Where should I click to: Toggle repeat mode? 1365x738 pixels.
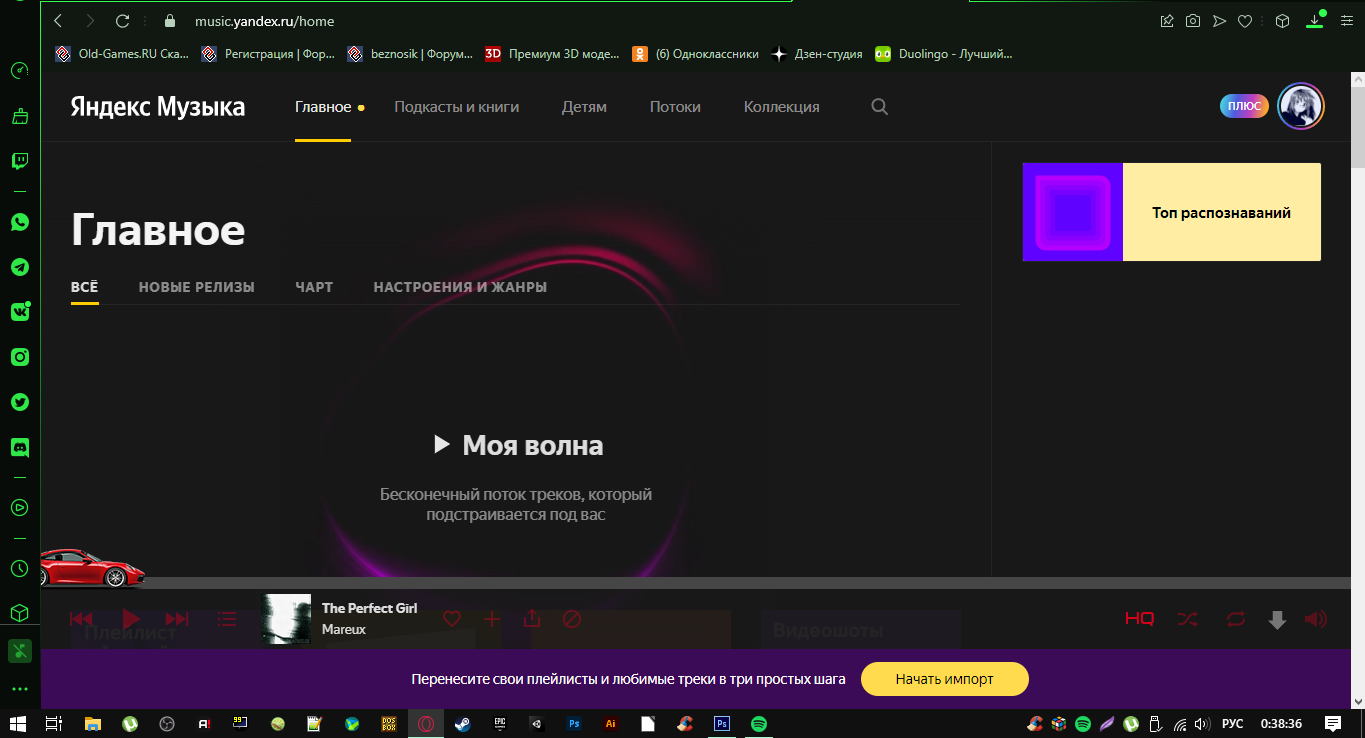(1236, 619)
